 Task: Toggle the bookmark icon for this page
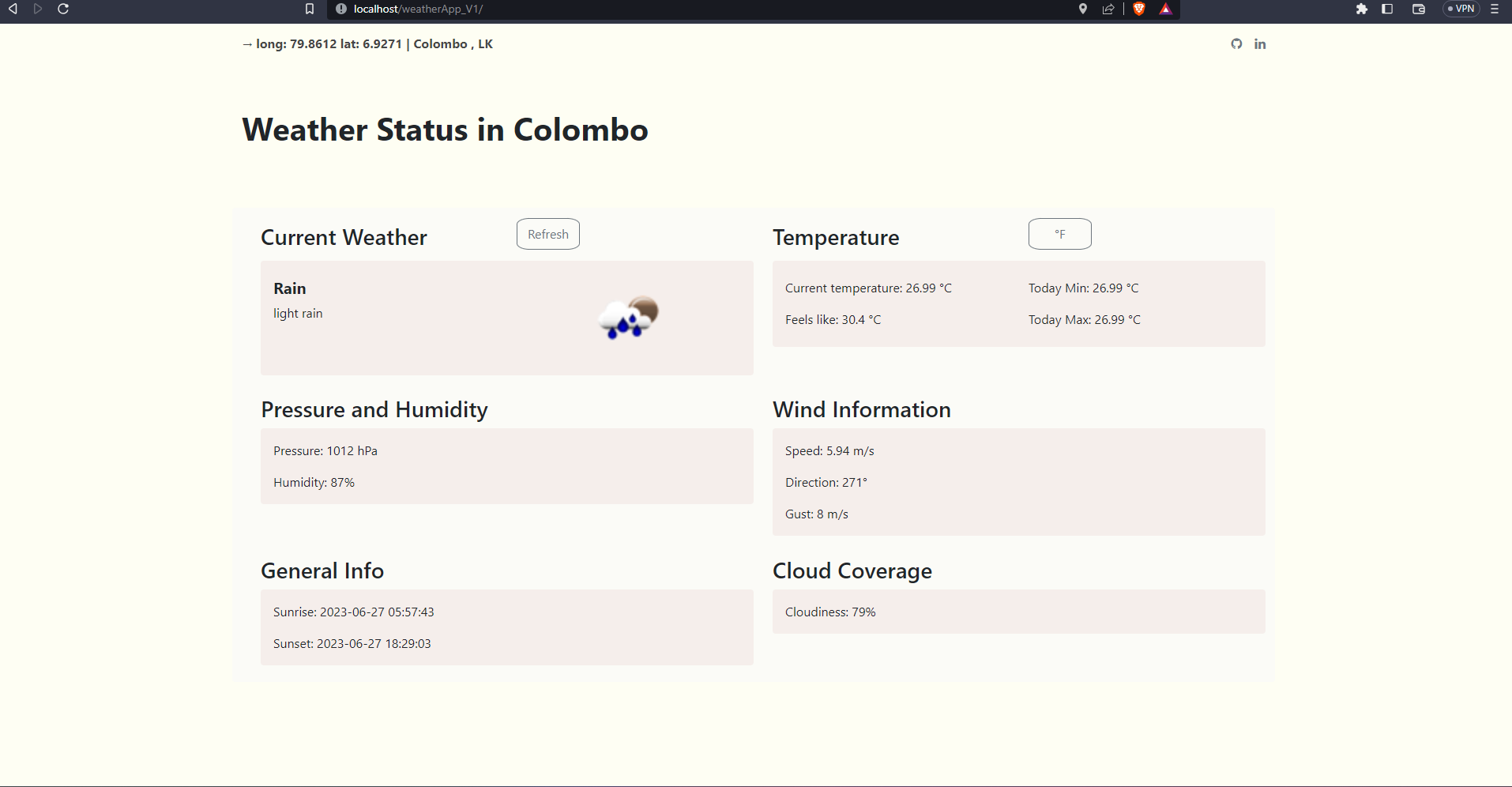(310, 9)
